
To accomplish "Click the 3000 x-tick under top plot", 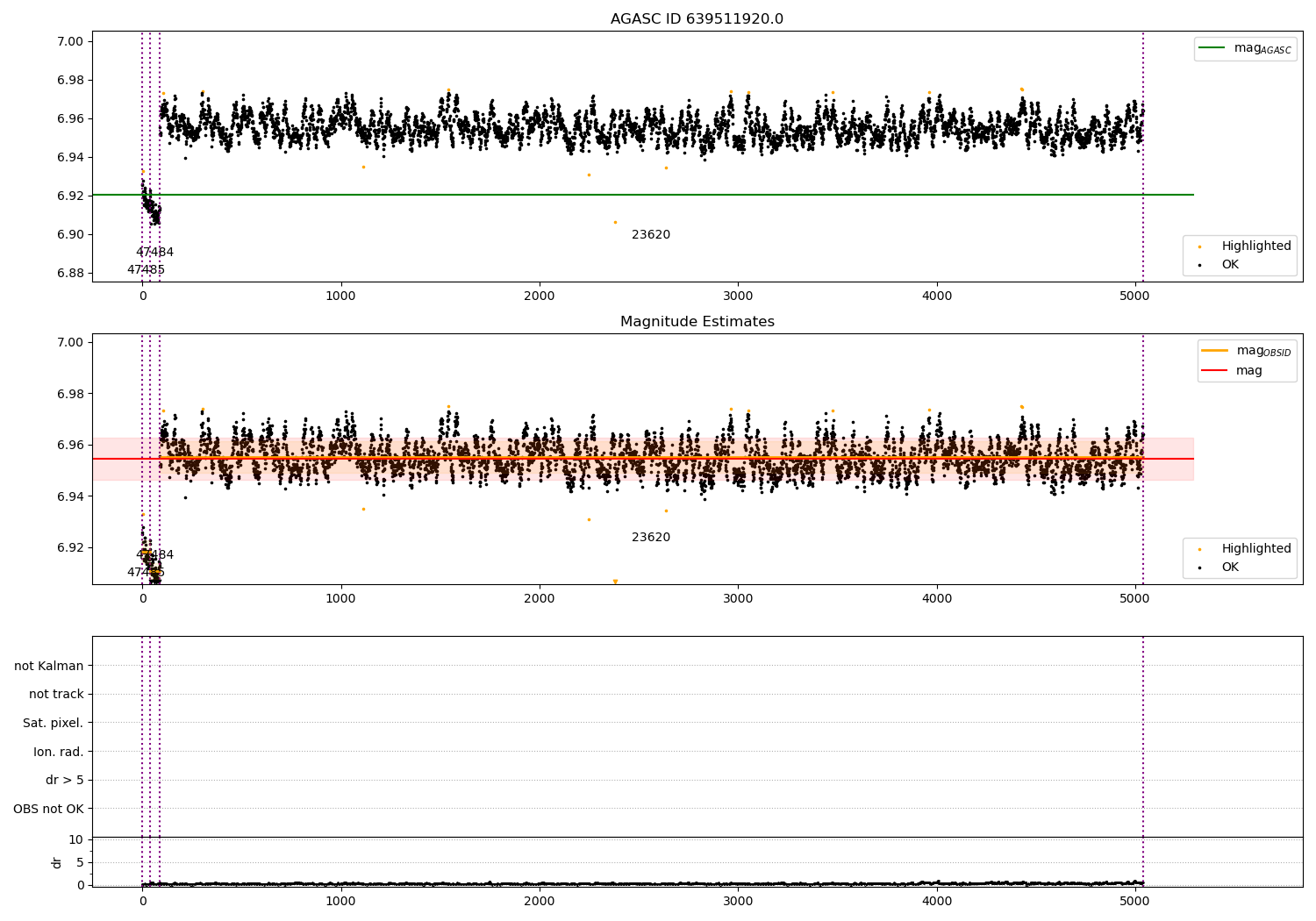I will point(738,296).
